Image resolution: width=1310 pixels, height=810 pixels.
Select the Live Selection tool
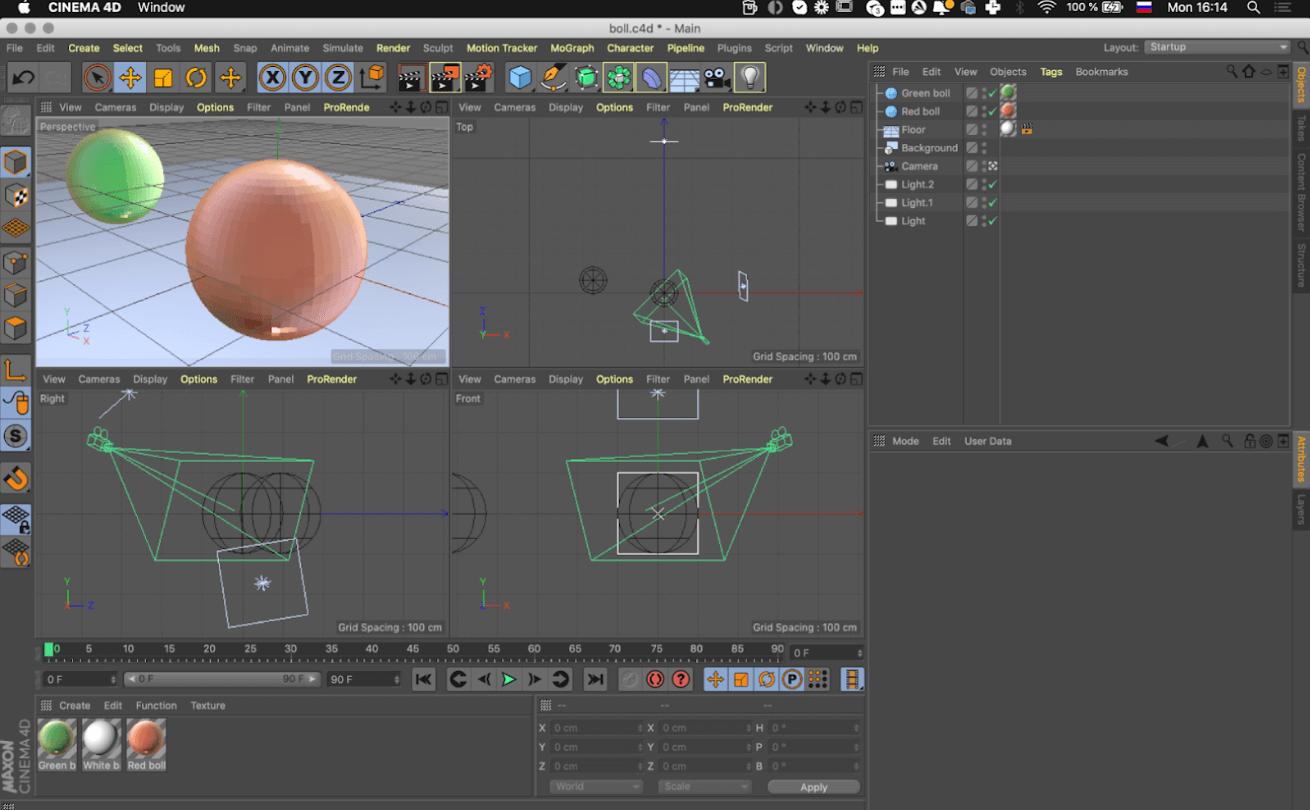97,77
